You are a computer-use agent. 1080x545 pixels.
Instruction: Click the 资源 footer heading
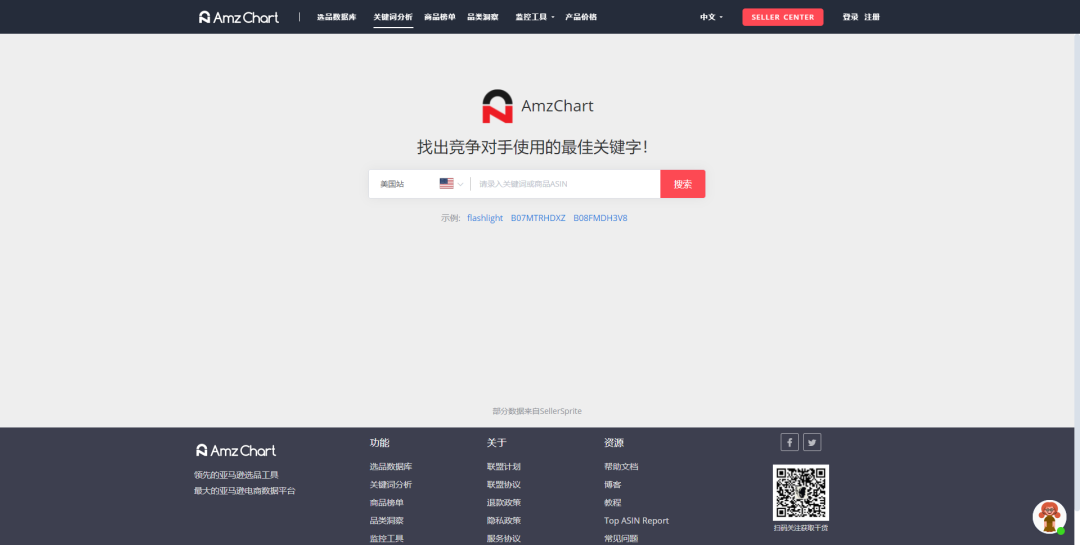pos(614,442)
